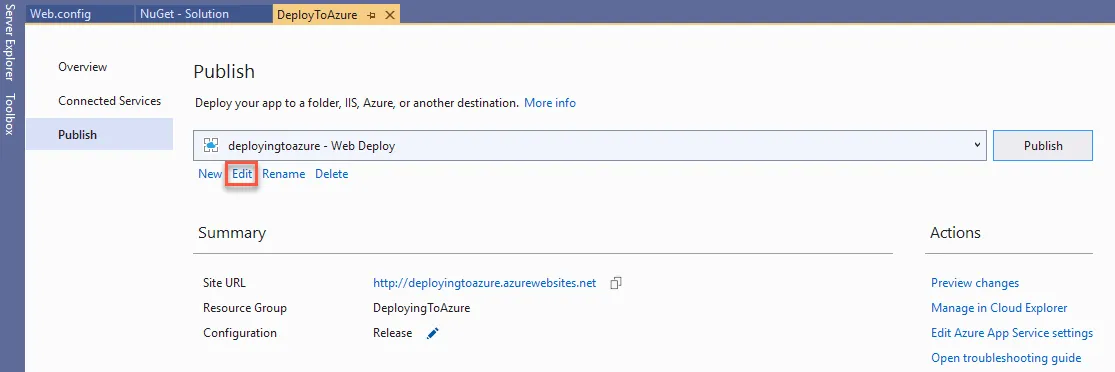Click the DeployingToAzure resource group value

point(422,308)
